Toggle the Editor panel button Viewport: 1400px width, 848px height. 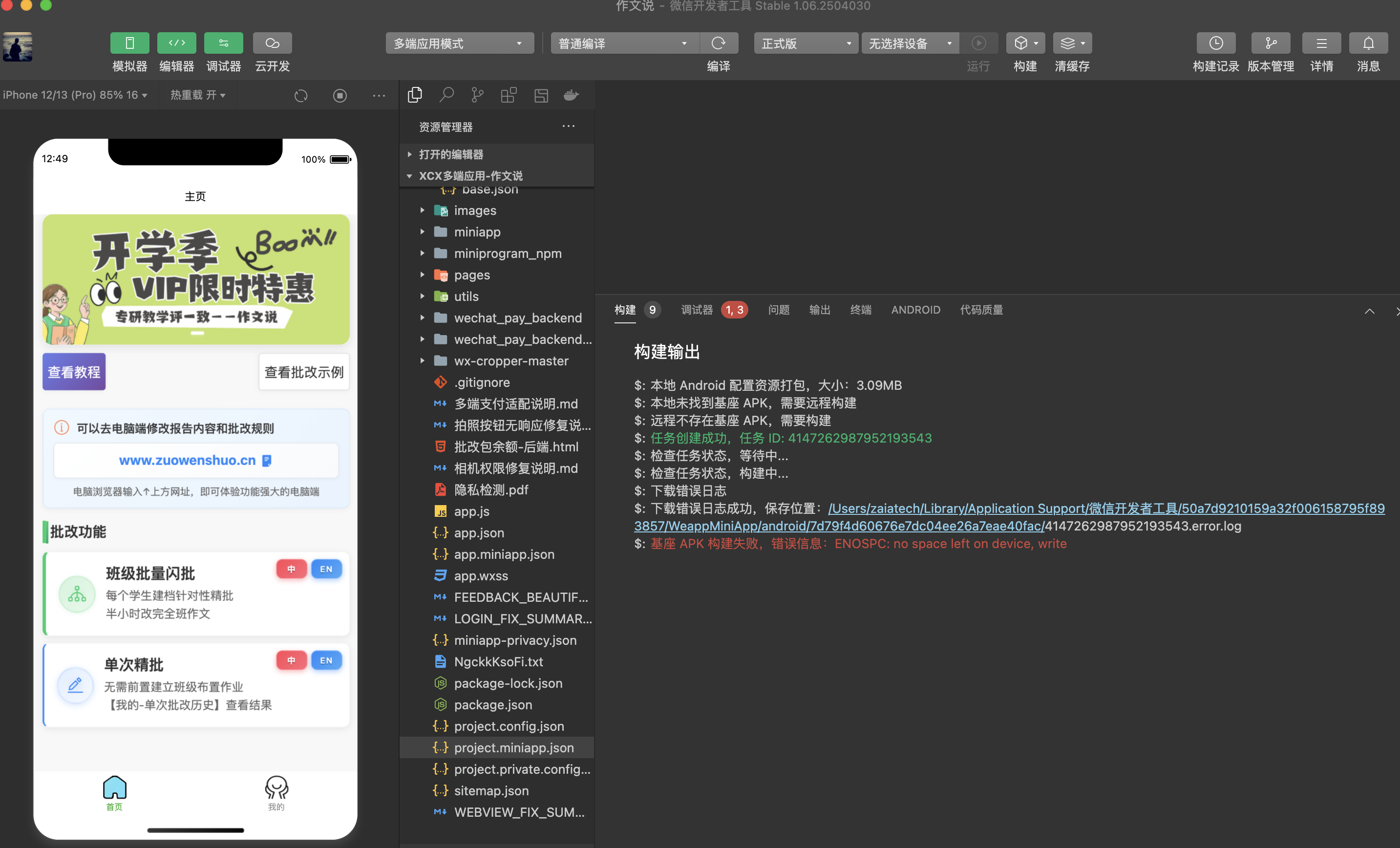[176, 43]
